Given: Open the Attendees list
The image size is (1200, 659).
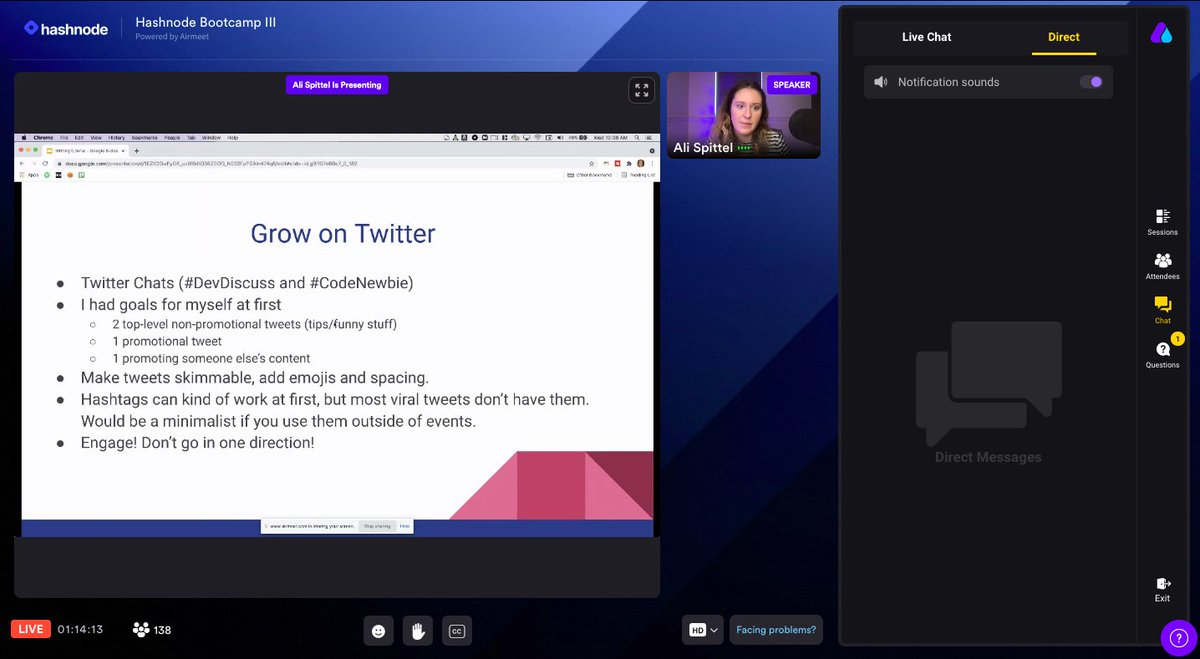Looking at the screenshot, I should 1162,265.
